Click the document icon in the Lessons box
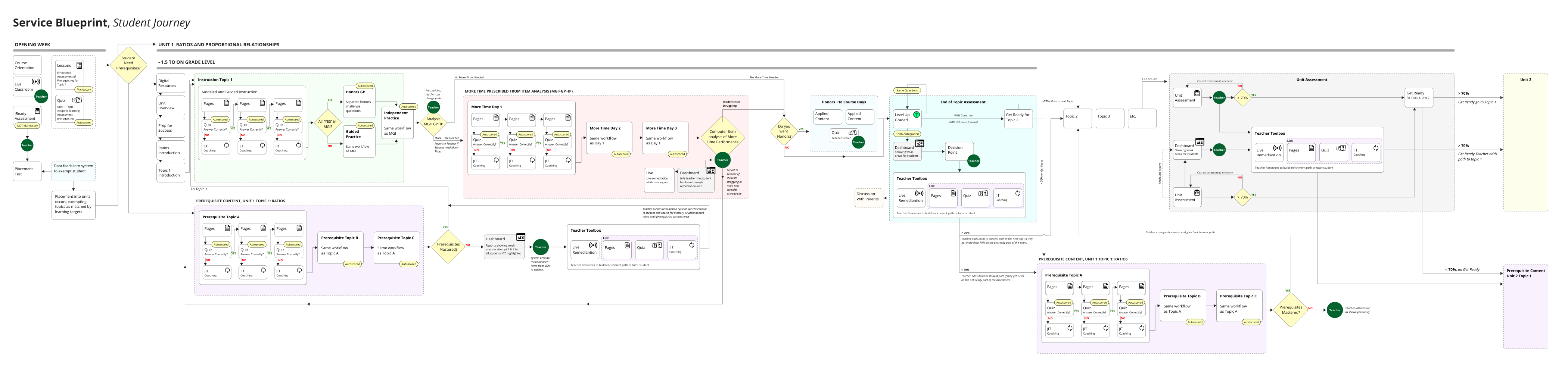The width and height of the screenshot is (1568, 369). click(79, 65)
